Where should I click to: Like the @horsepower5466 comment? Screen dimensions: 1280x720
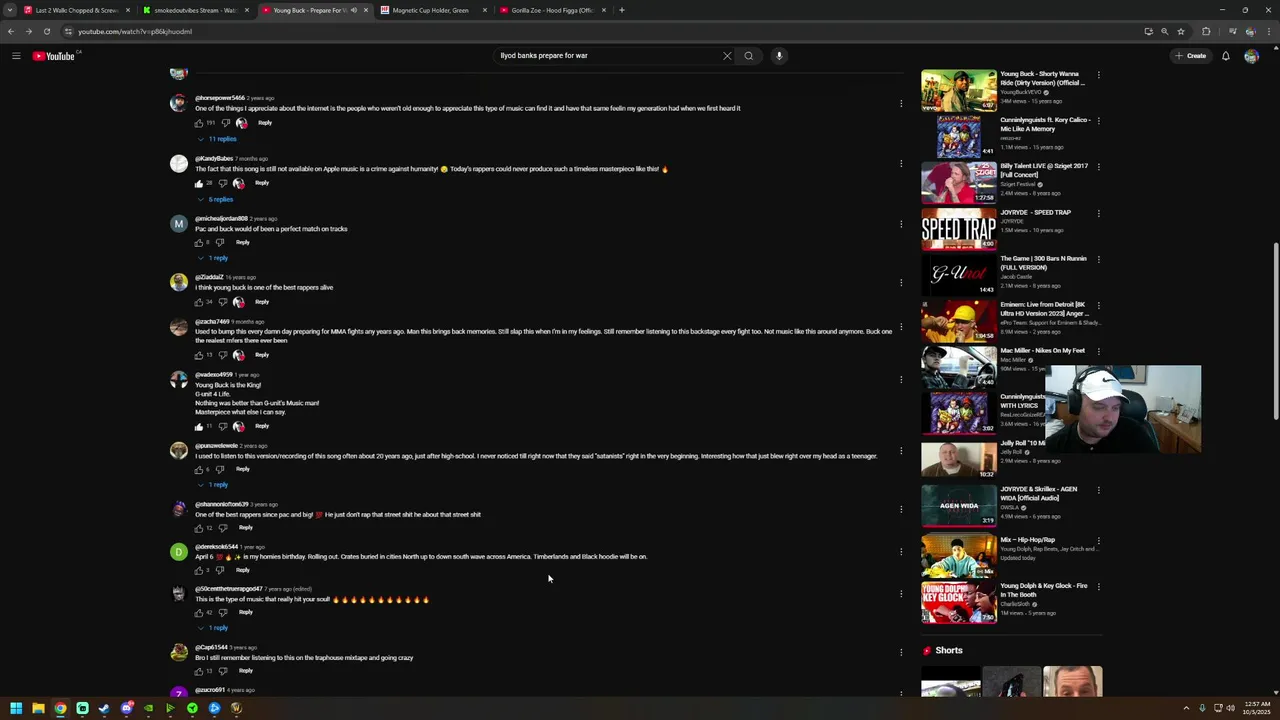coord(199,123)
